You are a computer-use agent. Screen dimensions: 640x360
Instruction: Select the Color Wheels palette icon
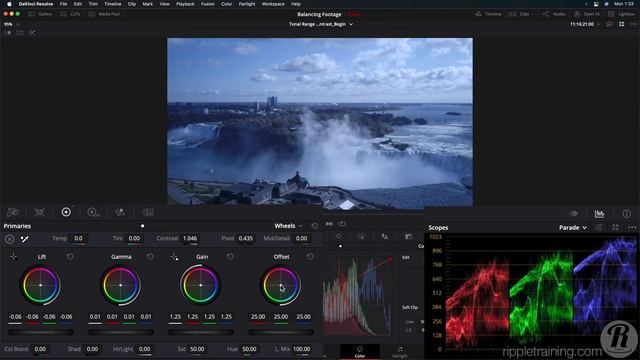tap(66, 212)
